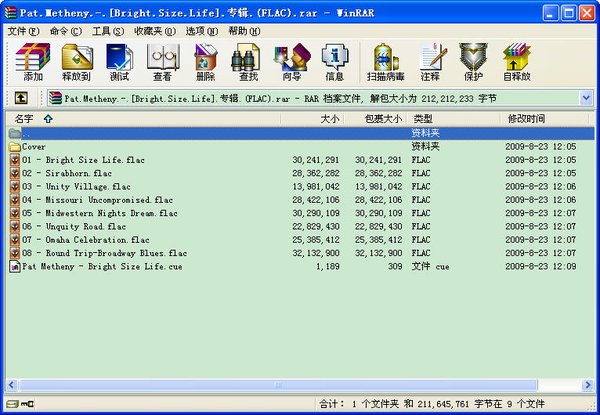Click the horizontal scrollbar left arrow
This screenshot has width=600, height=415.
tap(12, 385)
